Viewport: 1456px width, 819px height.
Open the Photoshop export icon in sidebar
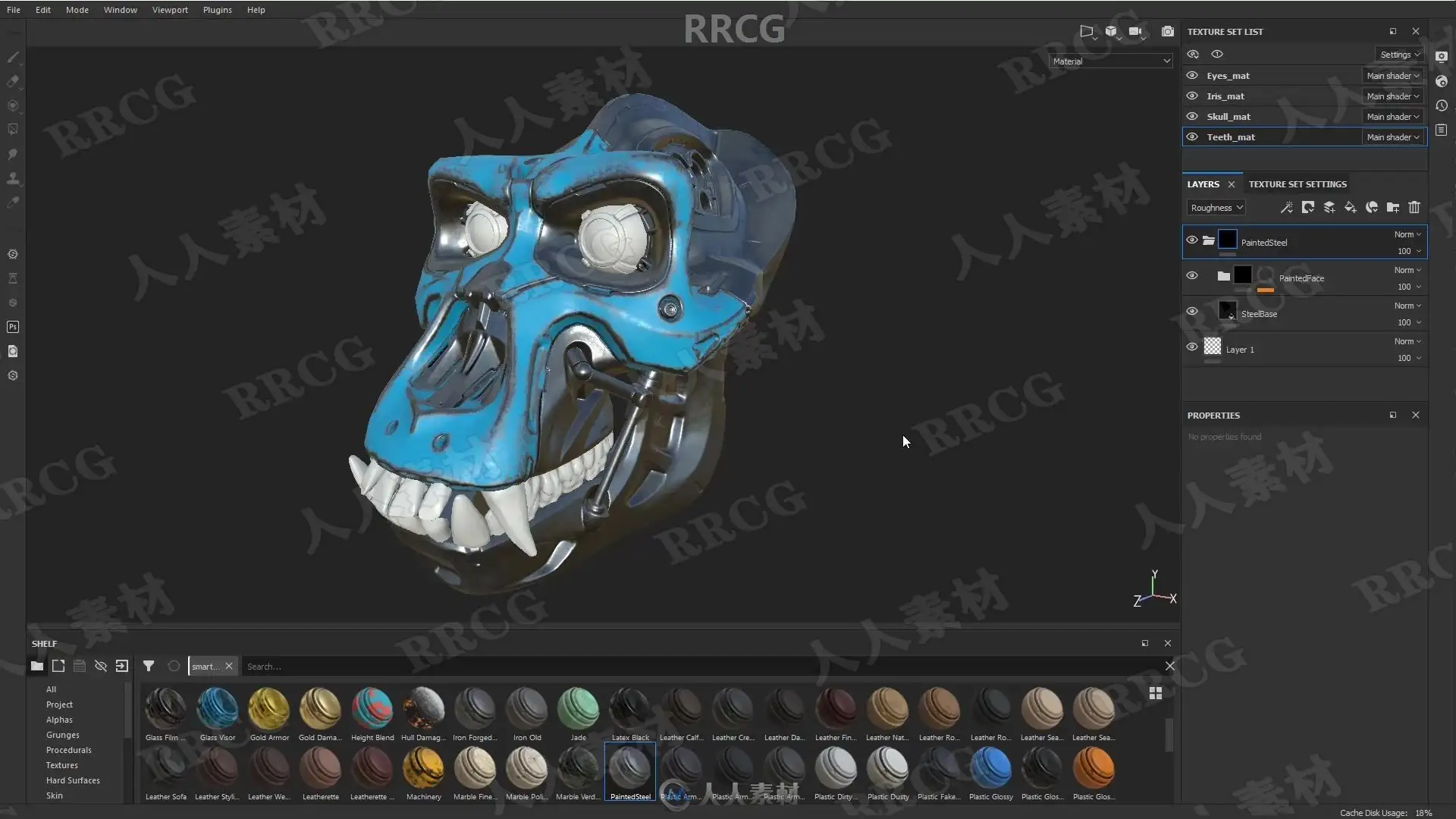(x=13, y=327)
